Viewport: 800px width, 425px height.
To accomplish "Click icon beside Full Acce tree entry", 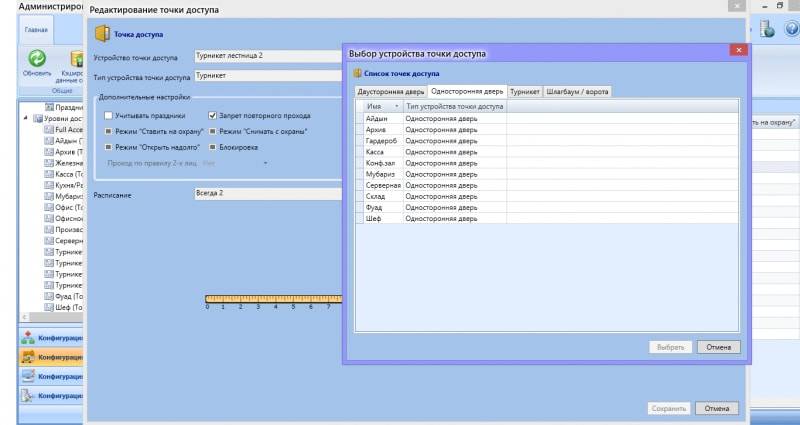I will pos(49,130).
